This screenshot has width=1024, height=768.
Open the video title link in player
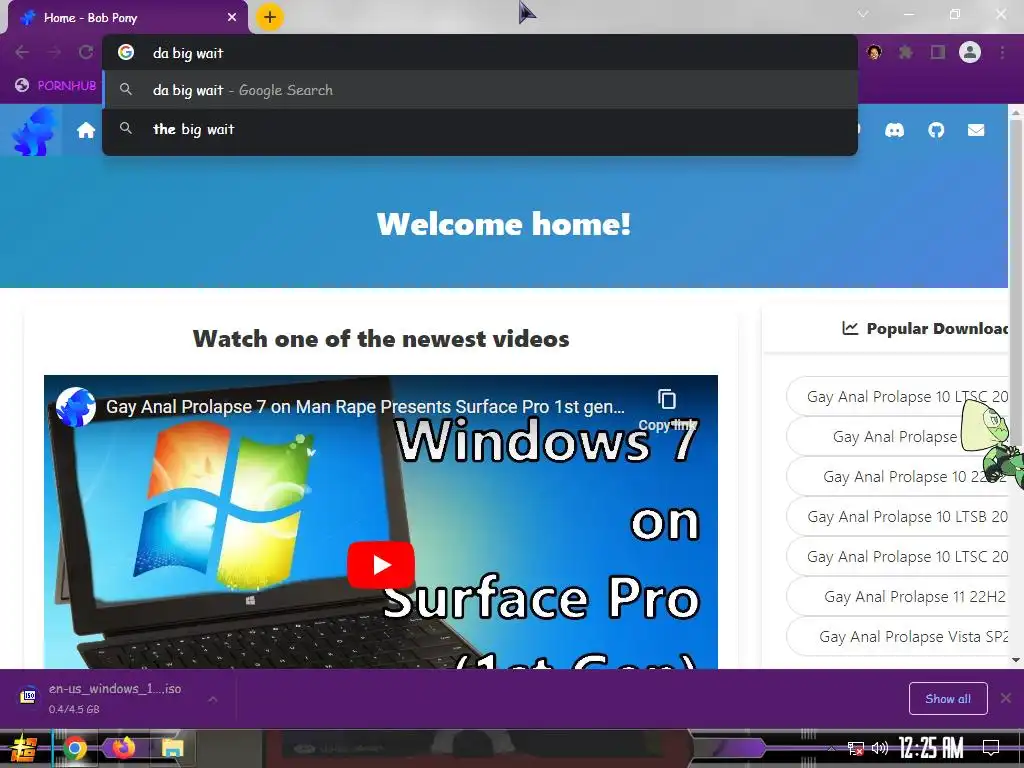pos(365,407)
